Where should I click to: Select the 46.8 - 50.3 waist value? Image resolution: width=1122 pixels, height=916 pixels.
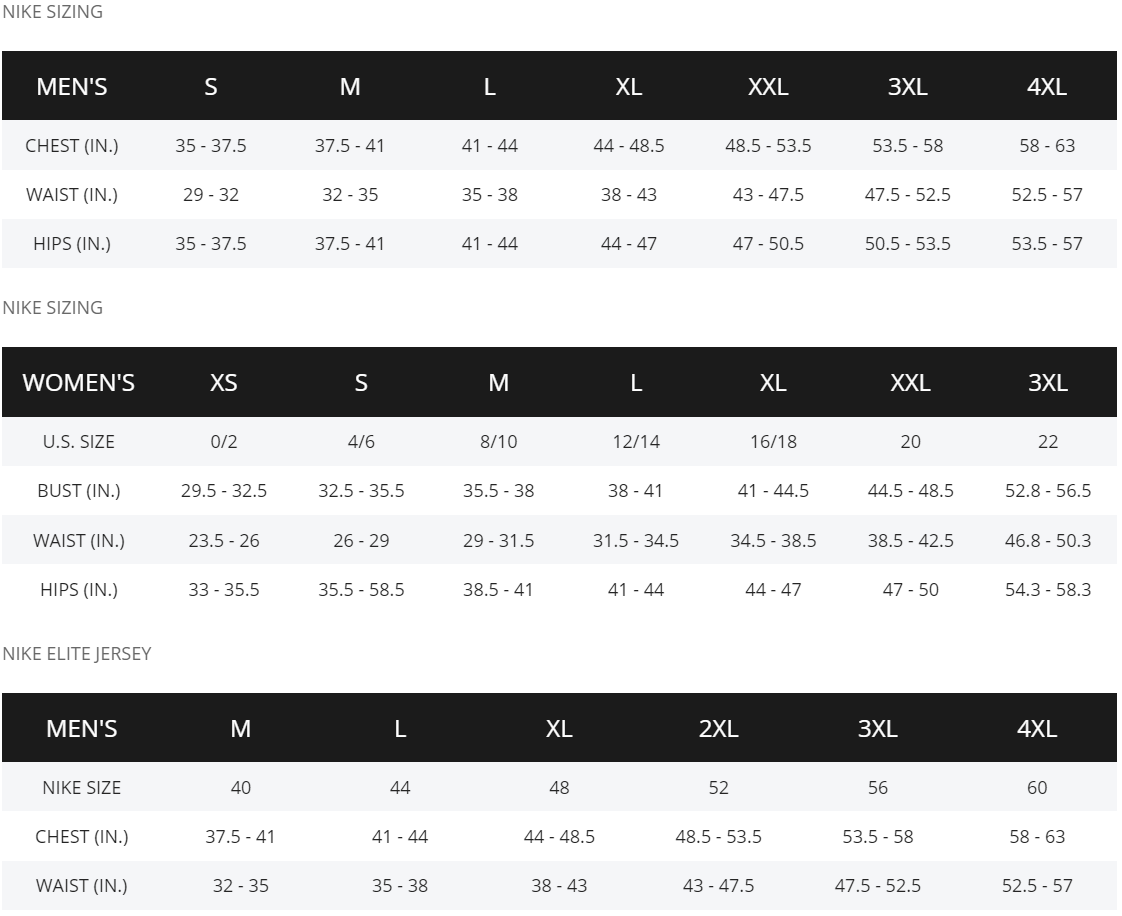[1047, 541]
